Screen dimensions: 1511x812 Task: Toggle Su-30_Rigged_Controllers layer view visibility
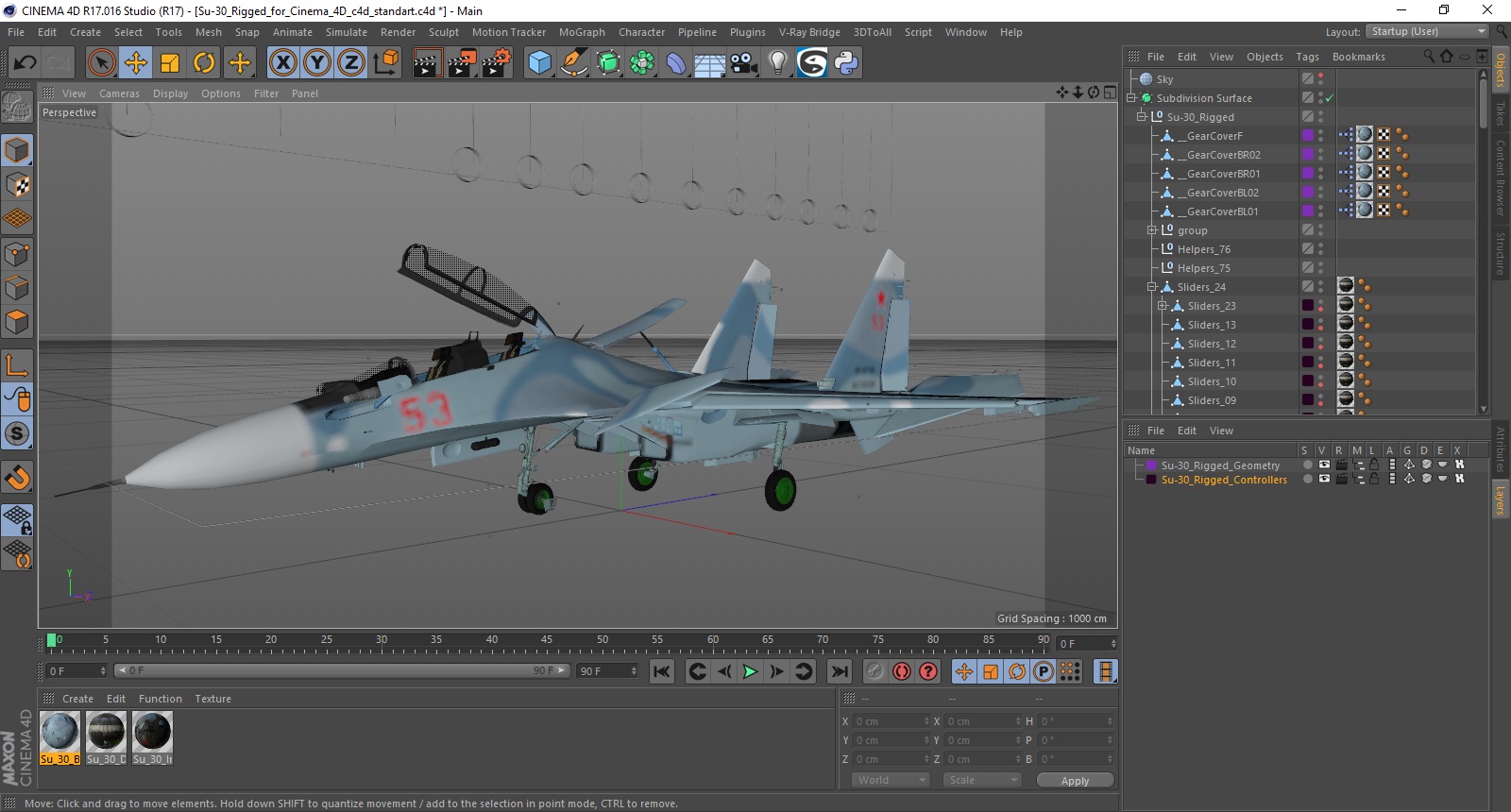(1324, 479)
